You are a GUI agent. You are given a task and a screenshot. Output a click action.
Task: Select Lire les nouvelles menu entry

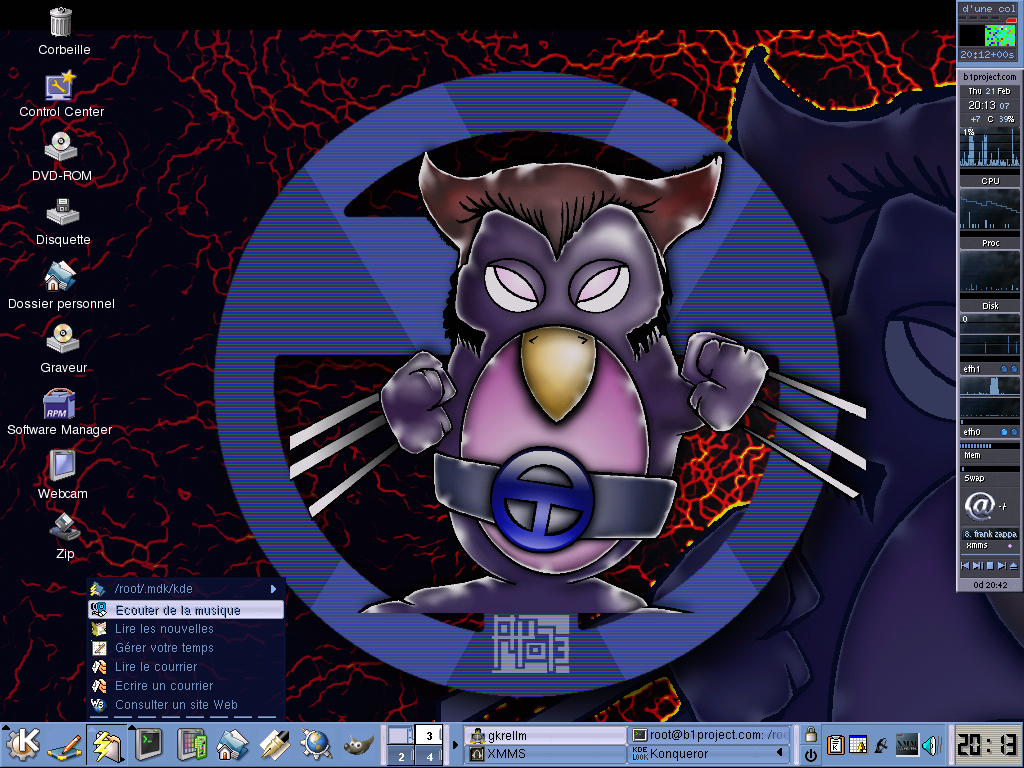[x=186, y=629]
